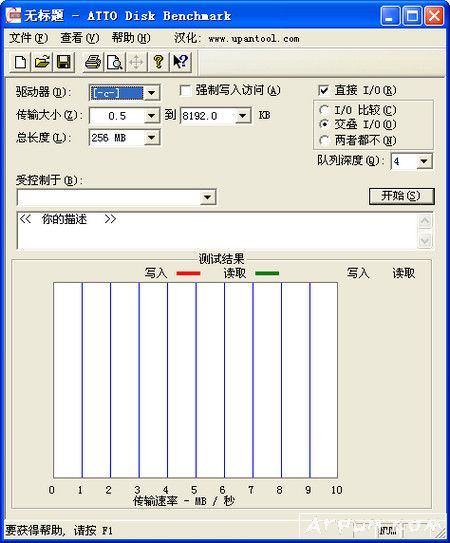Image resolution: width=450 pixels, height=543 pixels.
Task: Click the 传输大小(Z): label
Action: coord(49,115)
